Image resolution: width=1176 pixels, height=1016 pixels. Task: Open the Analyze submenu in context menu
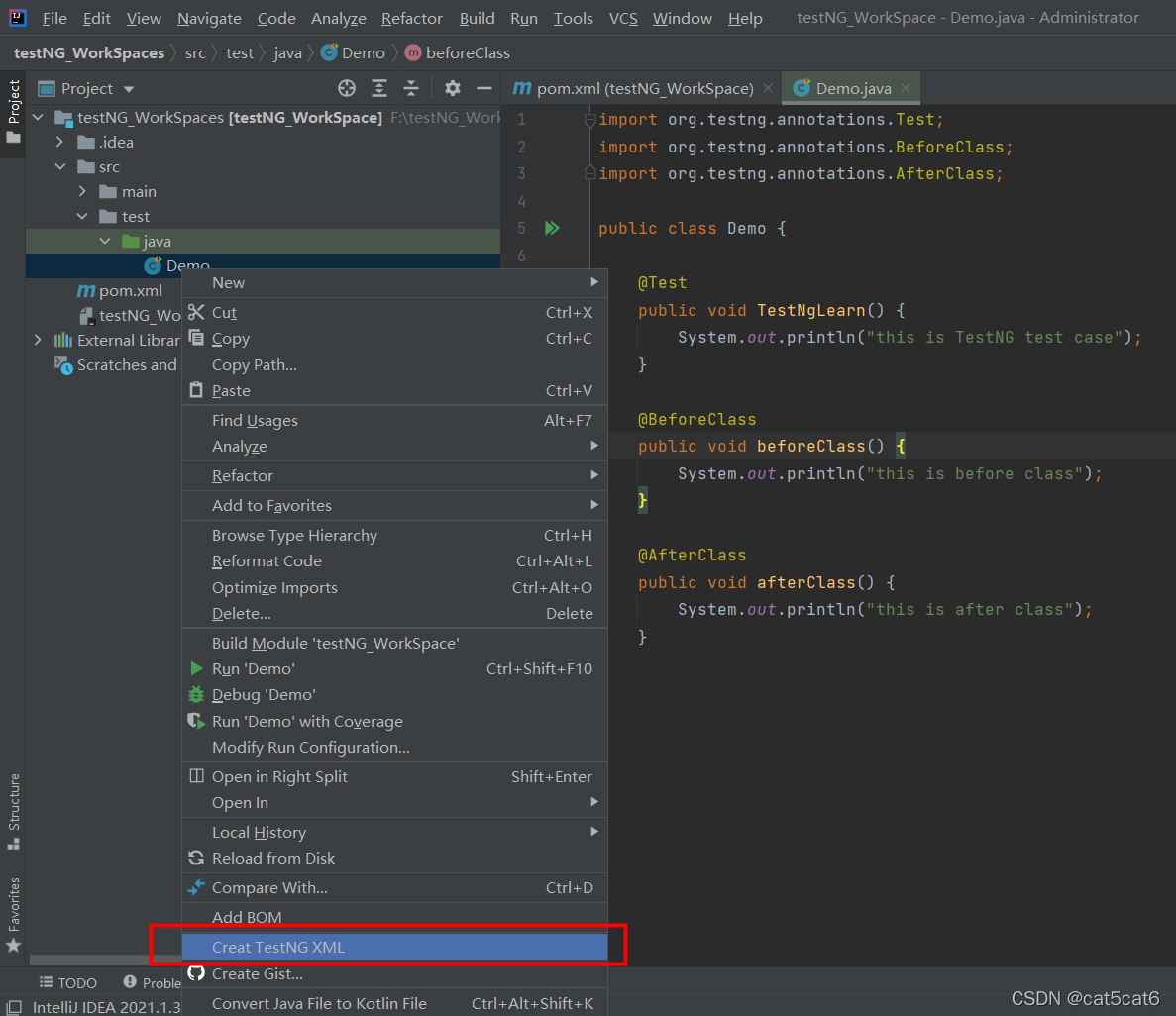[x=394, y=447]
